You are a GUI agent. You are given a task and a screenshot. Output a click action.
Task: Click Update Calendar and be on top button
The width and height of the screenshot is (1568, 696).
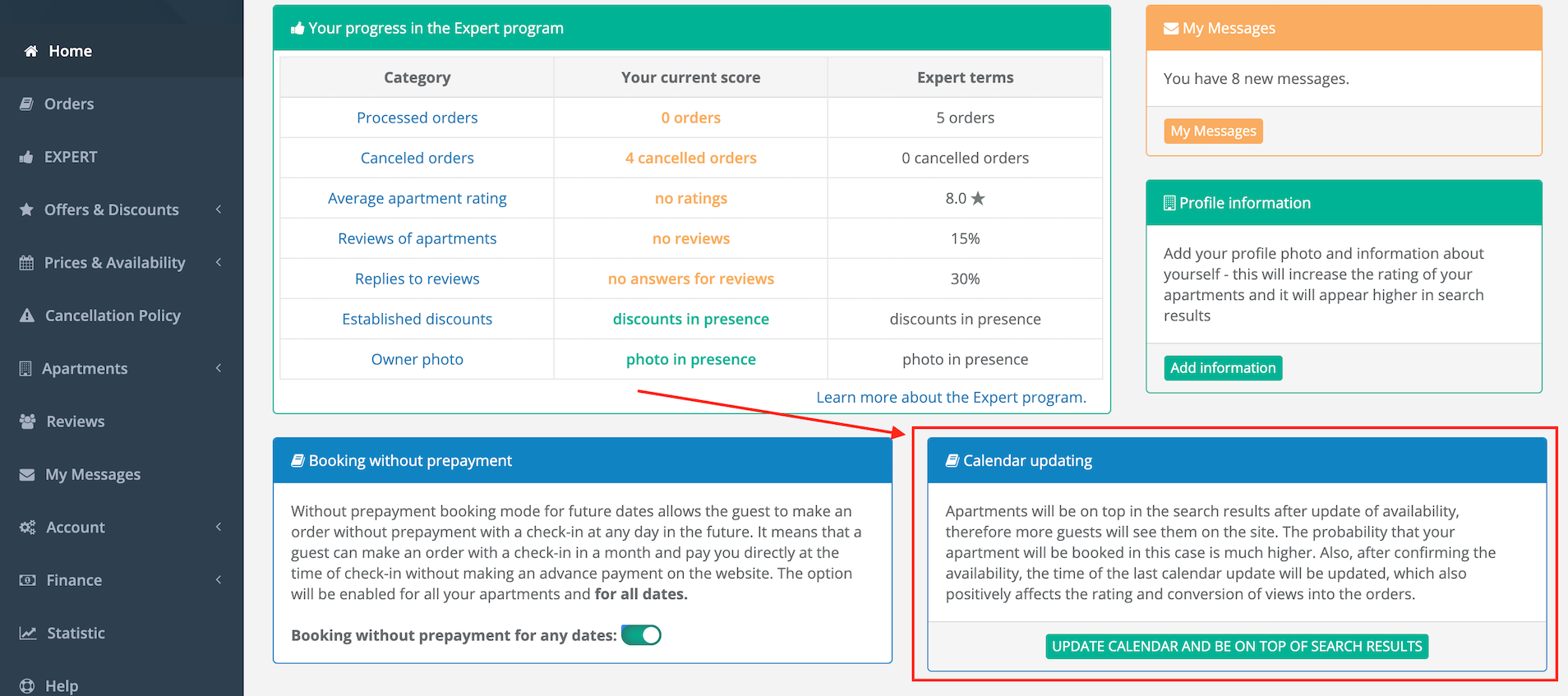coord(1237,647)
